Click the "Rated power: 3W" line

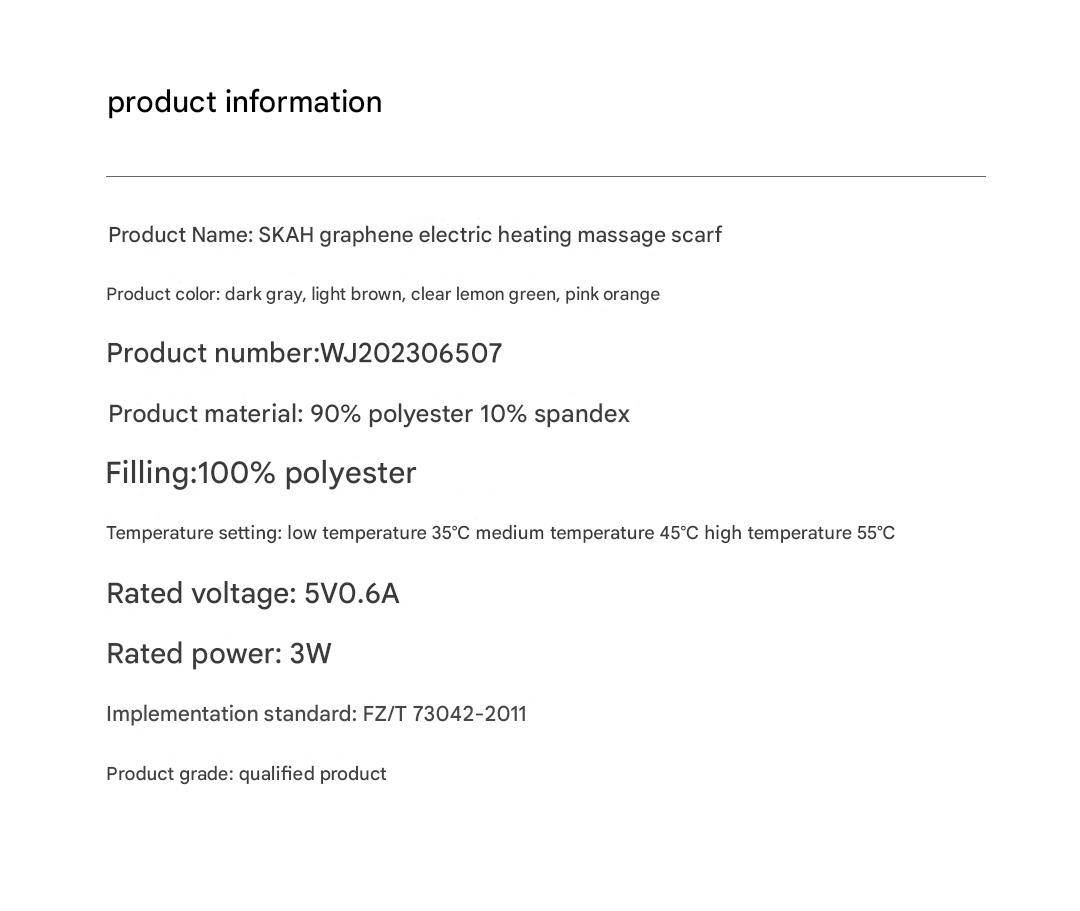click(219, 654)
